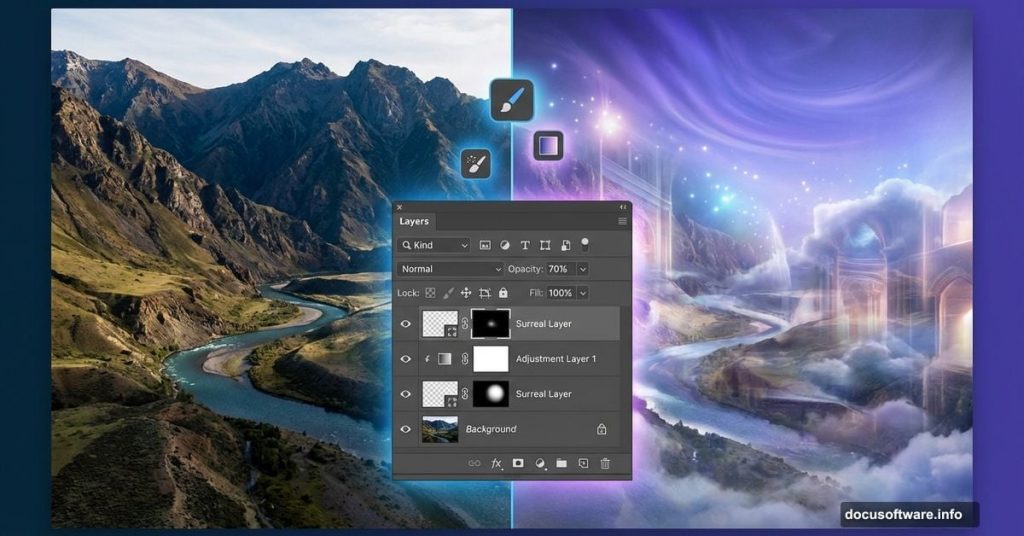Enable the shape layer filter icon
Screen dimensions: 1024x536
coord(545,245)
